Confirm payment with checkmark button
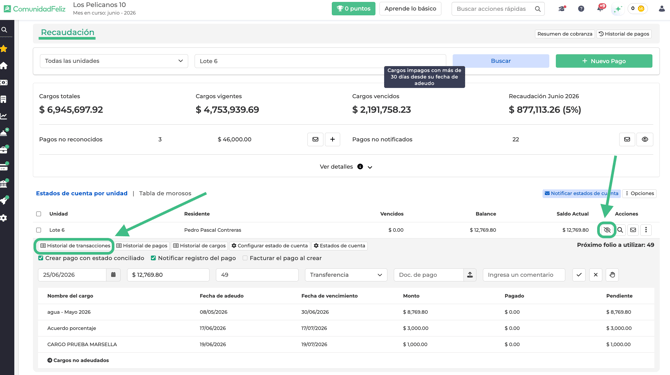 point(579,275)
